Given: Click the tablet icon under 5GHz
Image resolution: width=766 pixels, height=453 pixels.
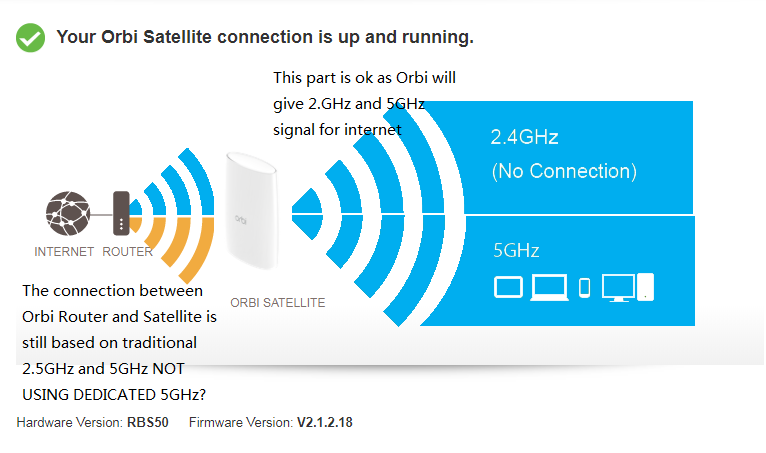Looking at the screenshot, I should point(508,288).
